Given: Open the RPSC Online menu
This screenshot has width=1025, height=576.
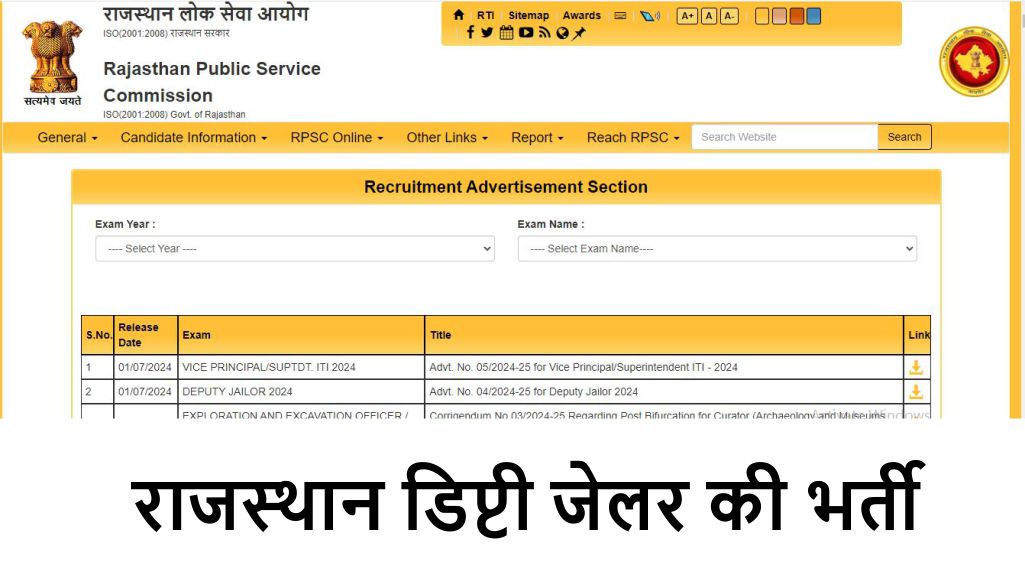Looking at the screenshot, I should [x=337, y=137].
